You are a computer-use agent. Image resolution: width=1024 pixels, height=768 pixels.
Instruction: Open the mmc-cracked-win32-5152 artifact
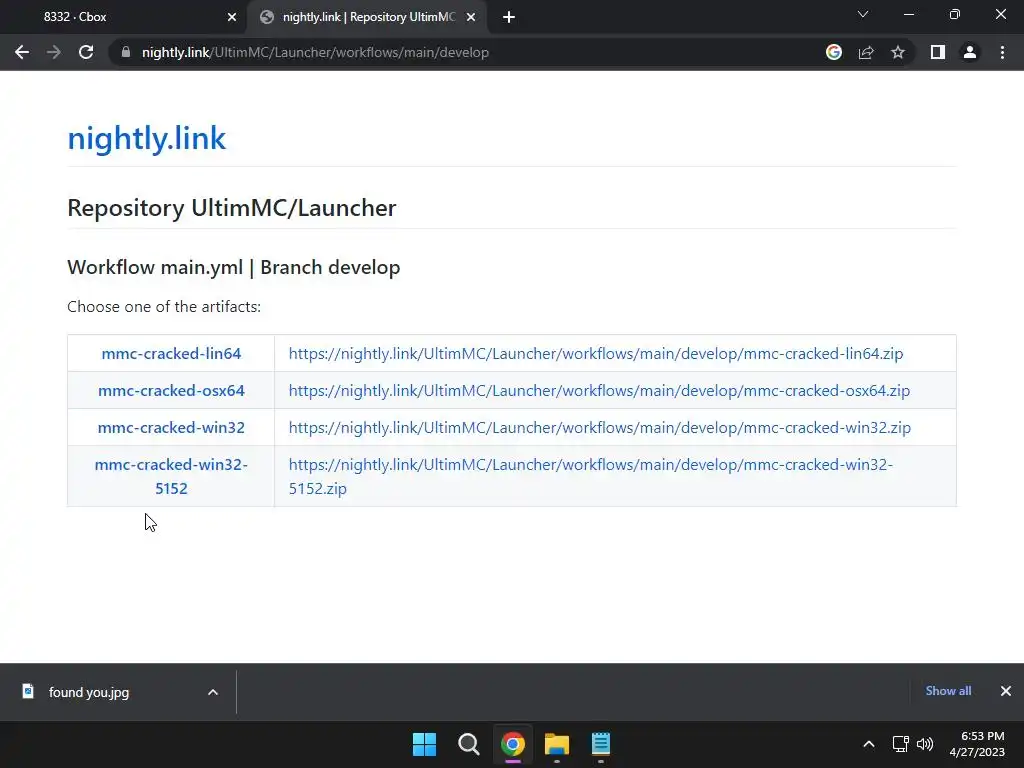pyautogui.click(x=171, y=476)
